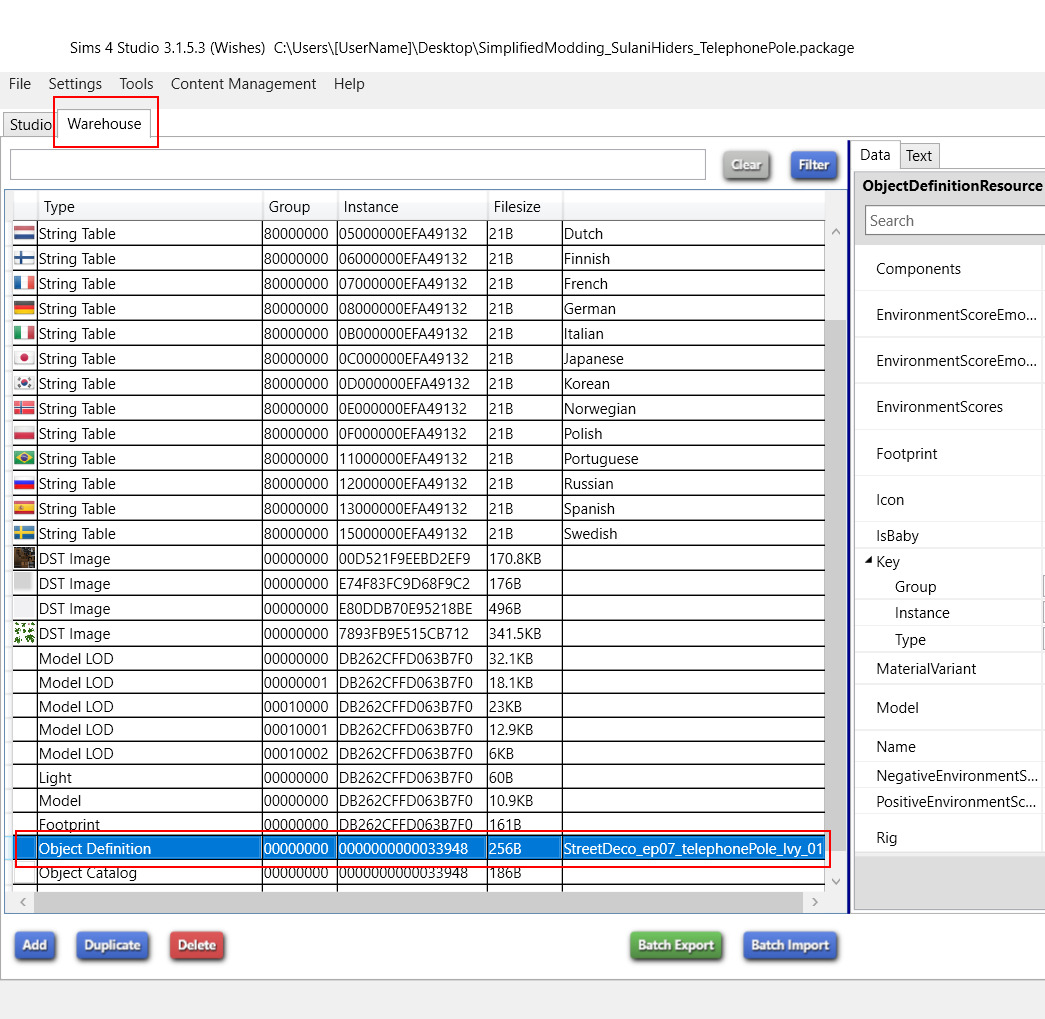Viewport: 1045px width, 1019px height.
Task: Click the Japanese flag icon
Action: click(24, 358)
